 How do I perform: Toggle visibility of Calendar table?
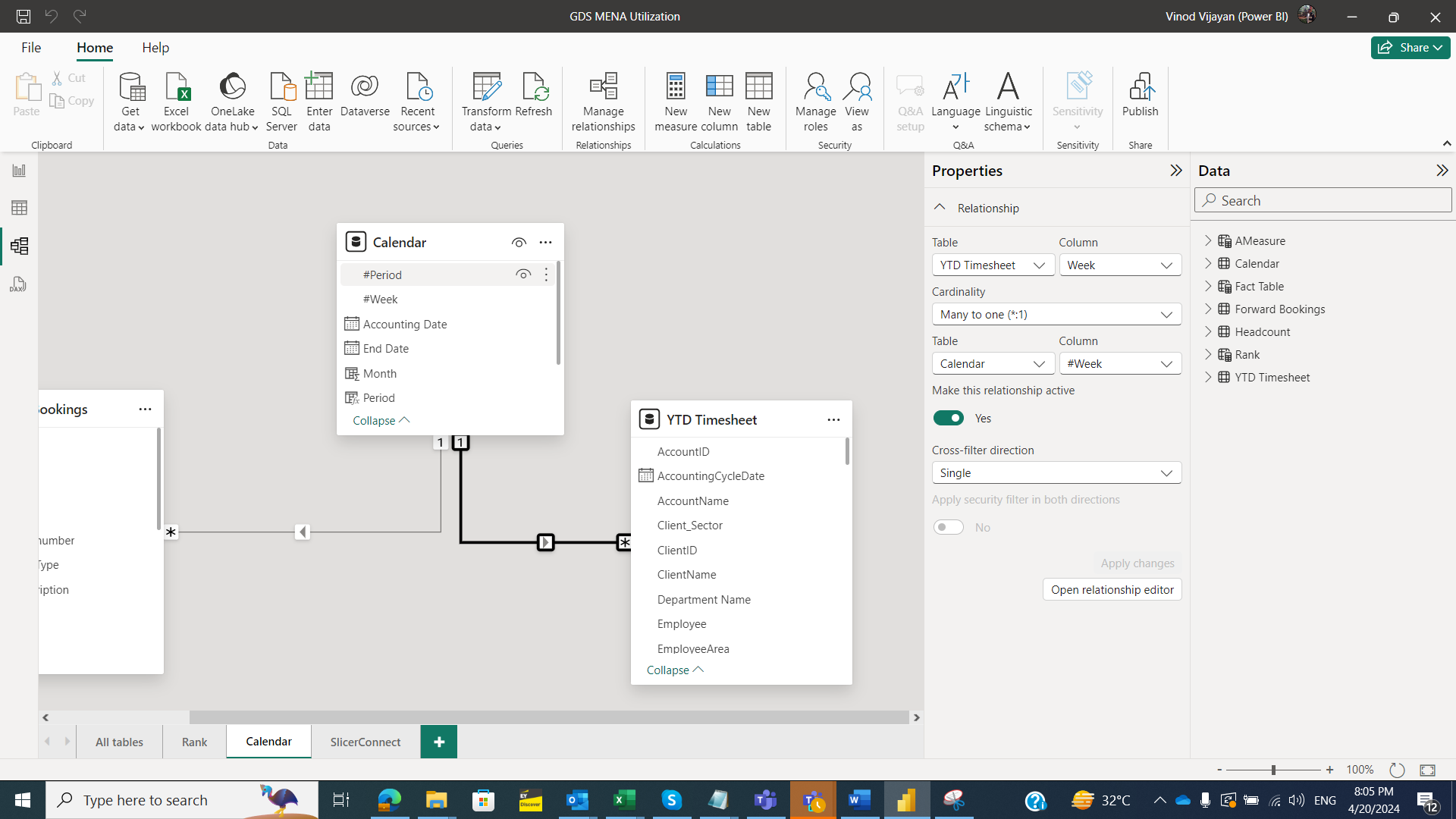519,243
